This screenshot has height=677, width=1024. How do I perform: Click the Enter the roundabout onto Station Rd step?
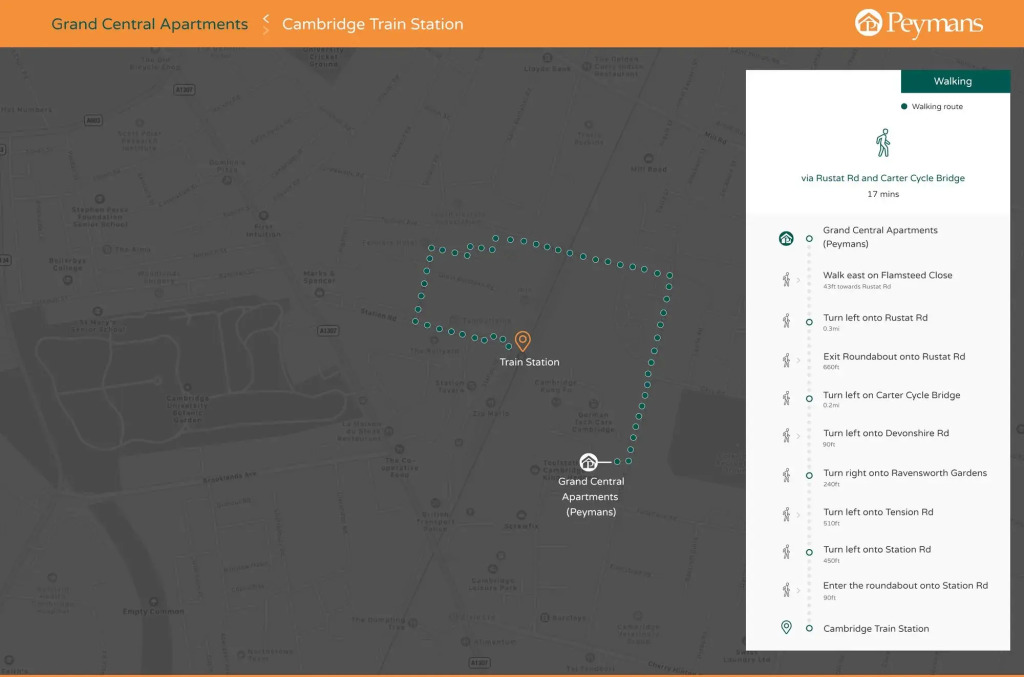point(905,586)
